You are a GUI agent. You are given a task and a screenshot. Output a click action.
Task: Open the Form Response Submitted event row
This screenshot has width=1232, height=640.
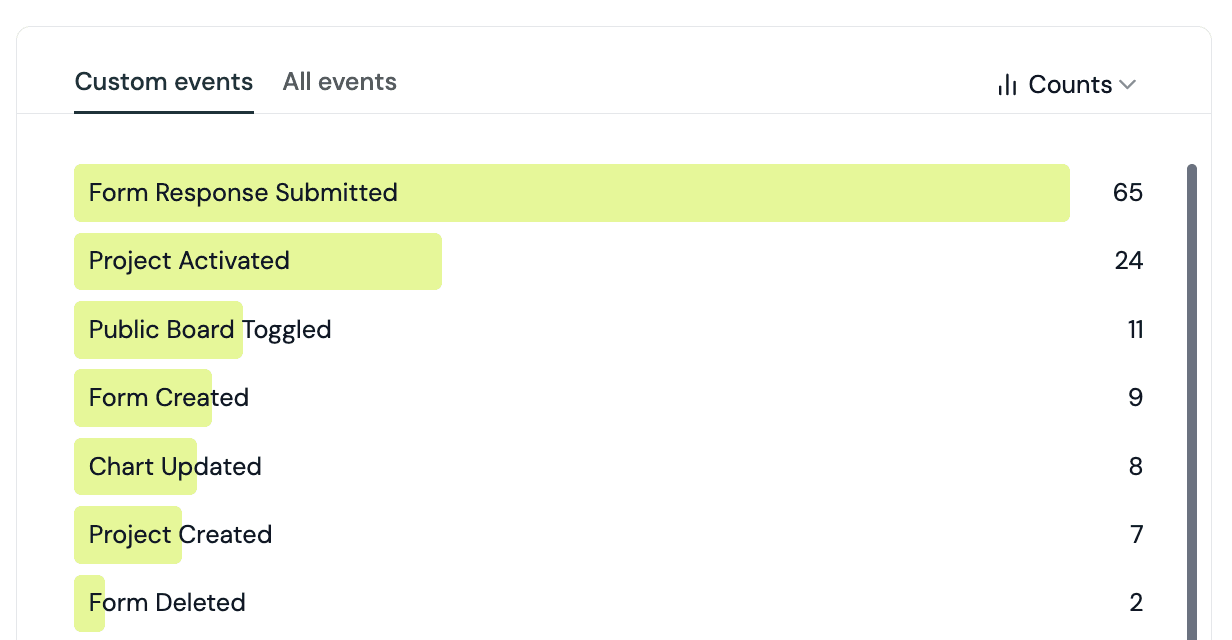pyautogui.click(x=609, y=193)
